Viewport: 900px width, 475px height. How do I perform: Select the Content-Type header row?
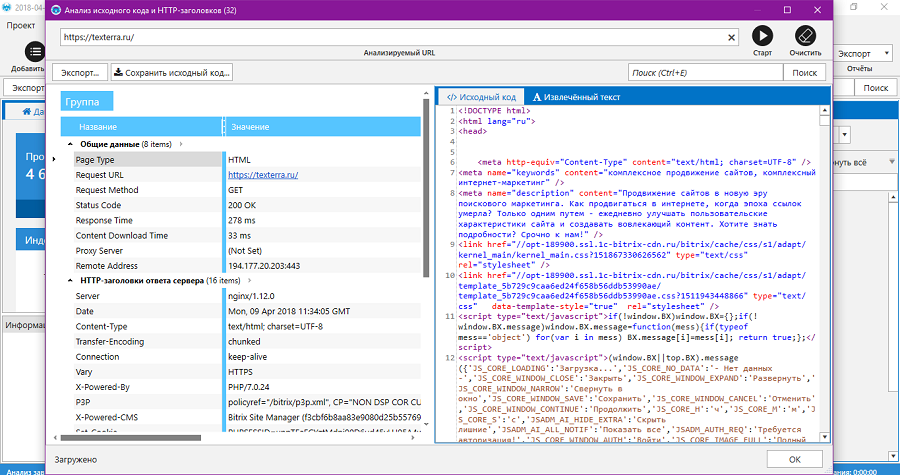[247, 326]
